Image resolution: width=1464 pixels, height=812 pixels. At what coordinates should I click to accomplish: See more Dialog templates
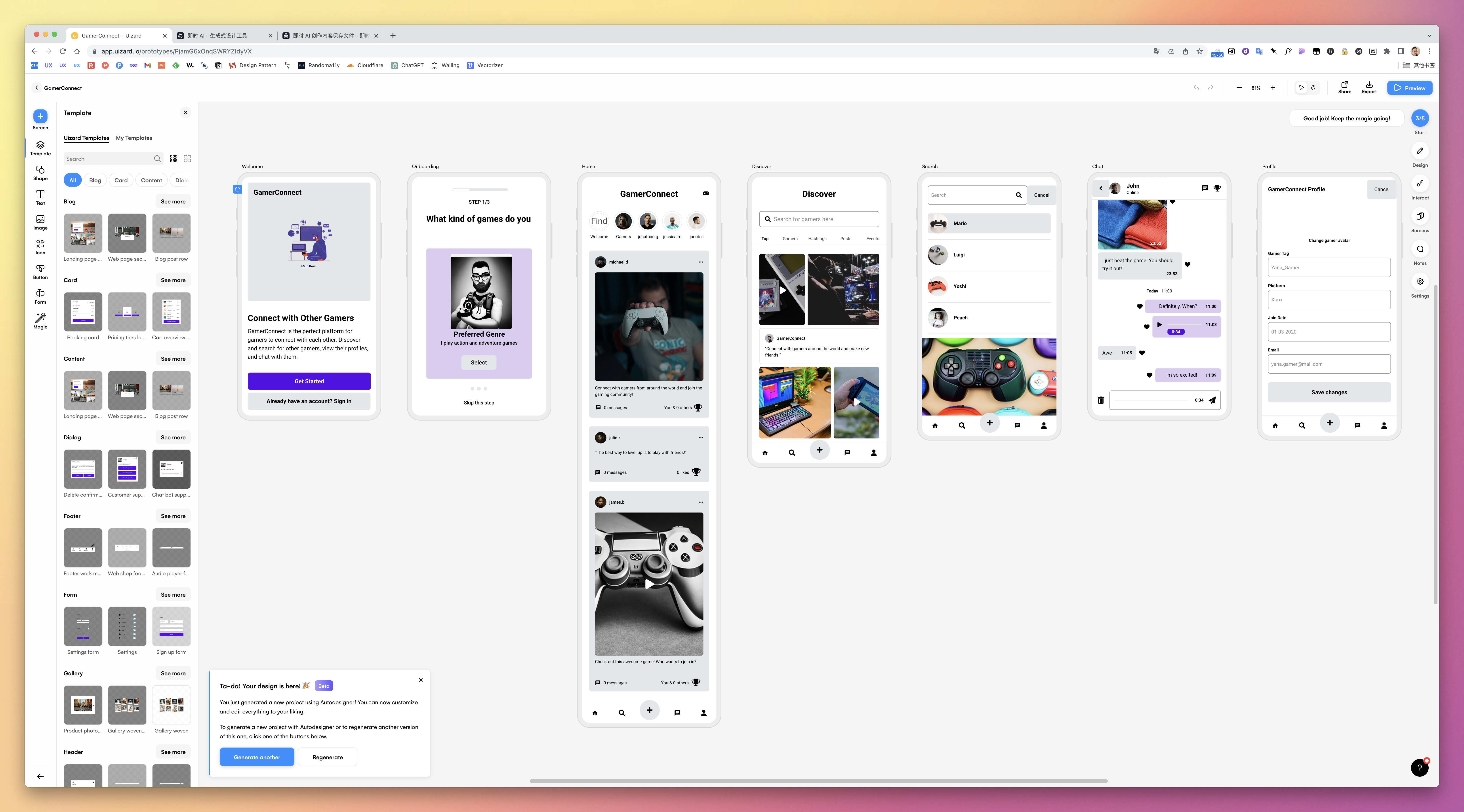pyautogui.click(x=173, y=437)
